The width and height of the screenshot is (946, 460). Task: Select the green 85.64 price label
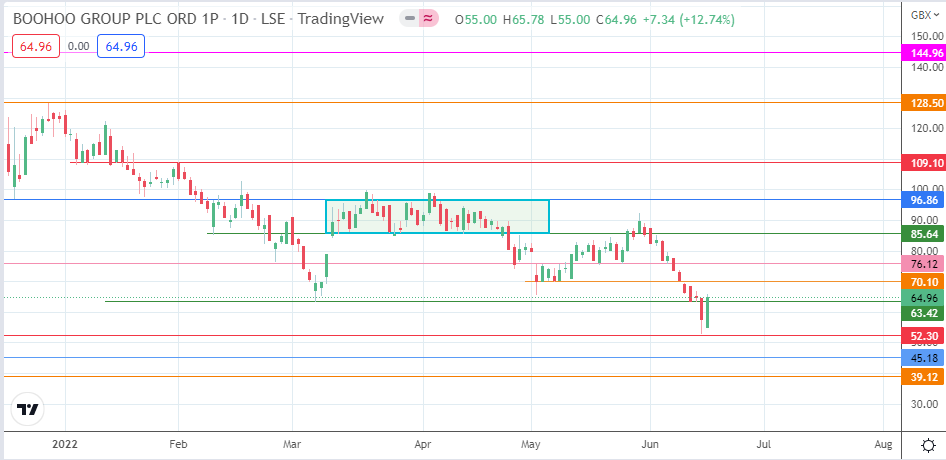tap(923, 234)
